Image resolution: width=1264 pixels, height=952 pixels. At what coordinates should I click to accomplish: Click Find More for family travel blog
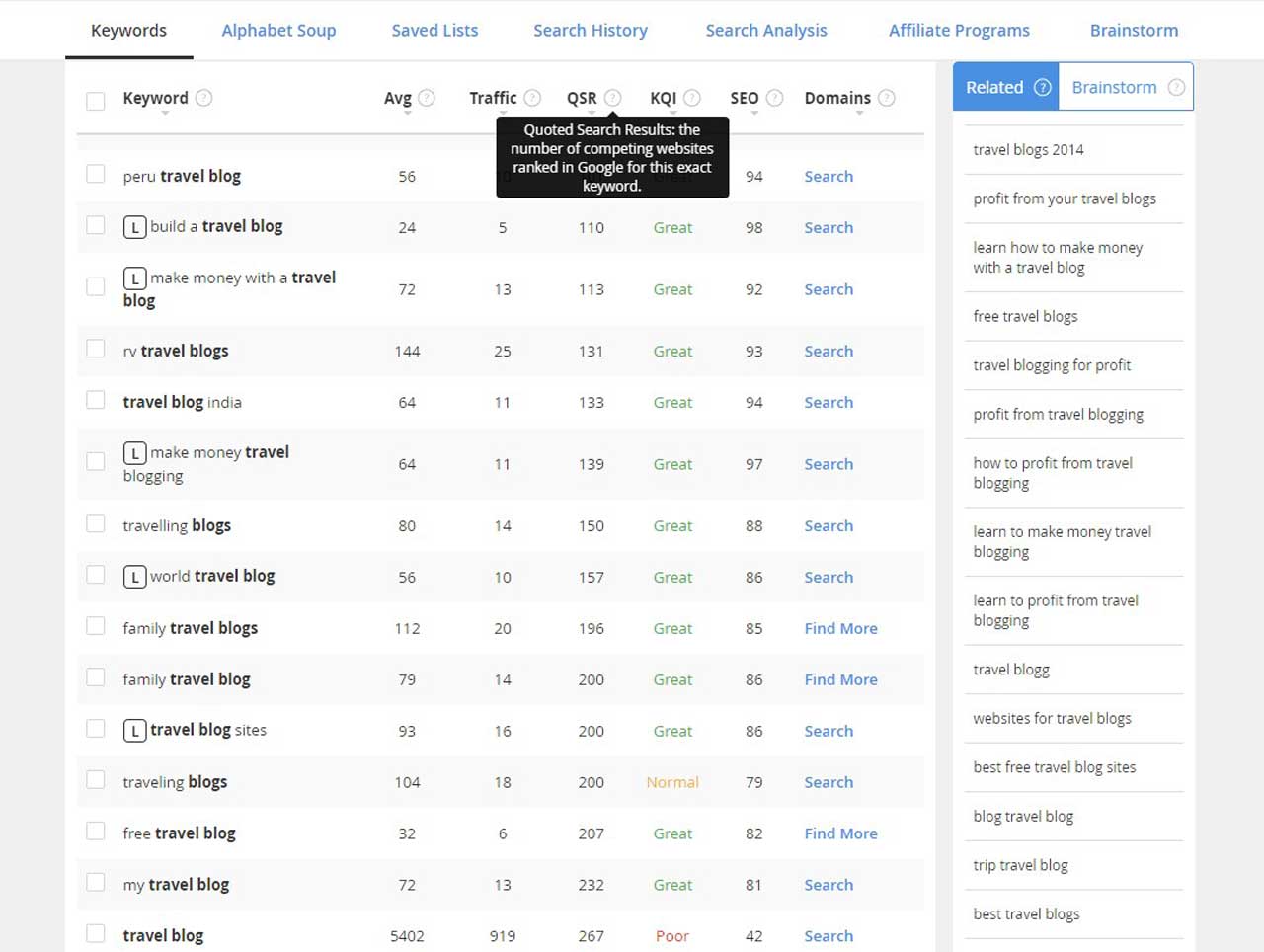[840, 680]
